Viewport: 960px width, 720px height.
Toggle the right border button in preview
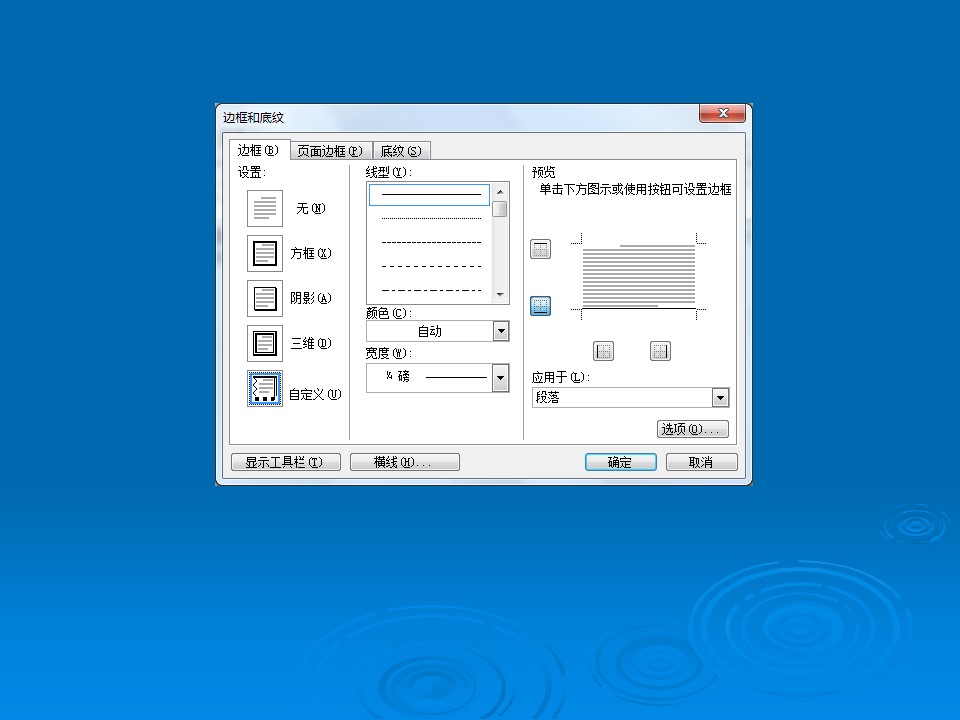pyautogui.click(x=660, y=351)
